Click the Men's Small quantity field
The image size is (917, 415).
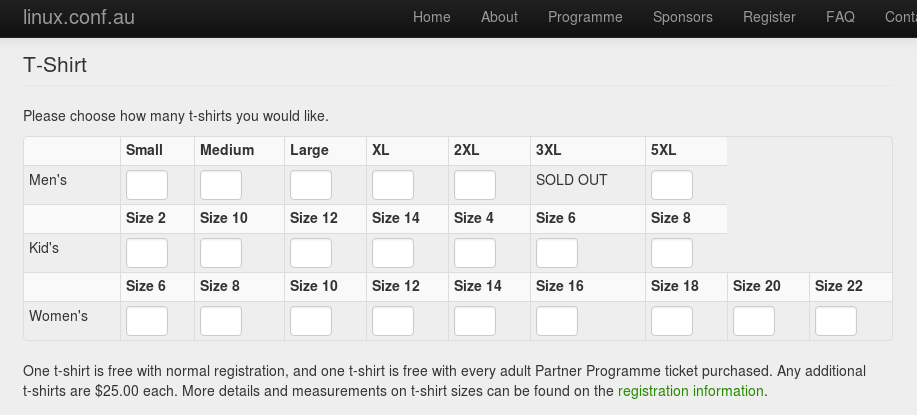(x=147, y=185)
